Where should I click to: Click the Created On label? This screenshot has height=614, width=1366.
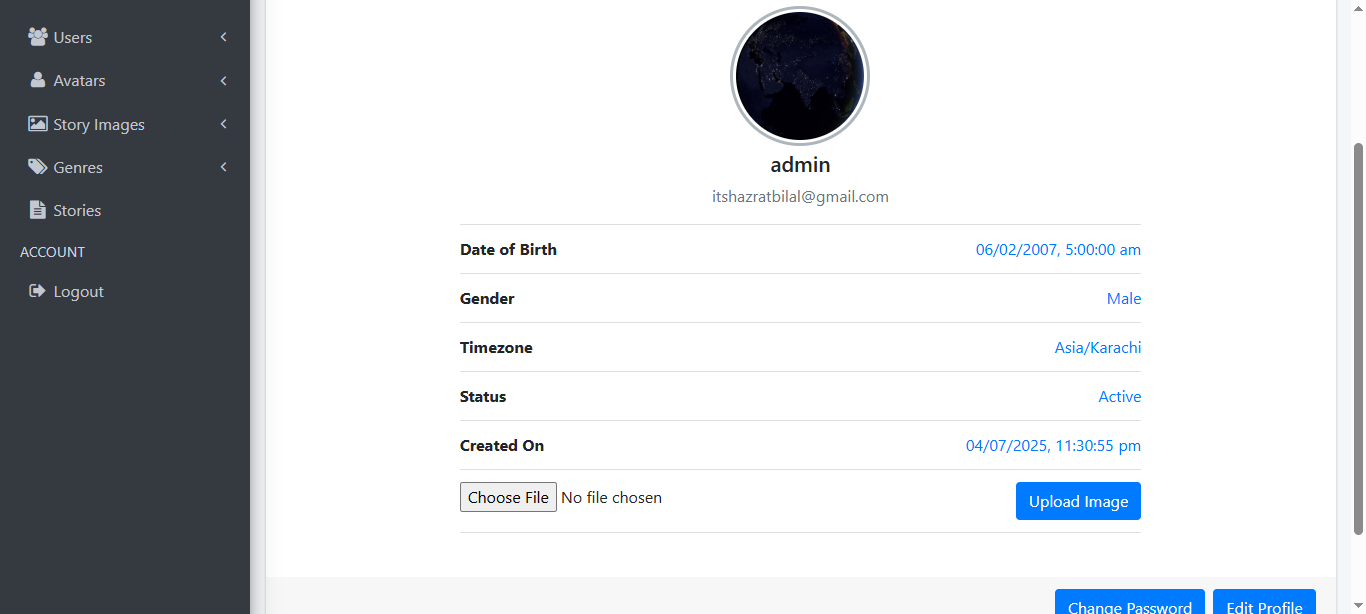point(502,445)
